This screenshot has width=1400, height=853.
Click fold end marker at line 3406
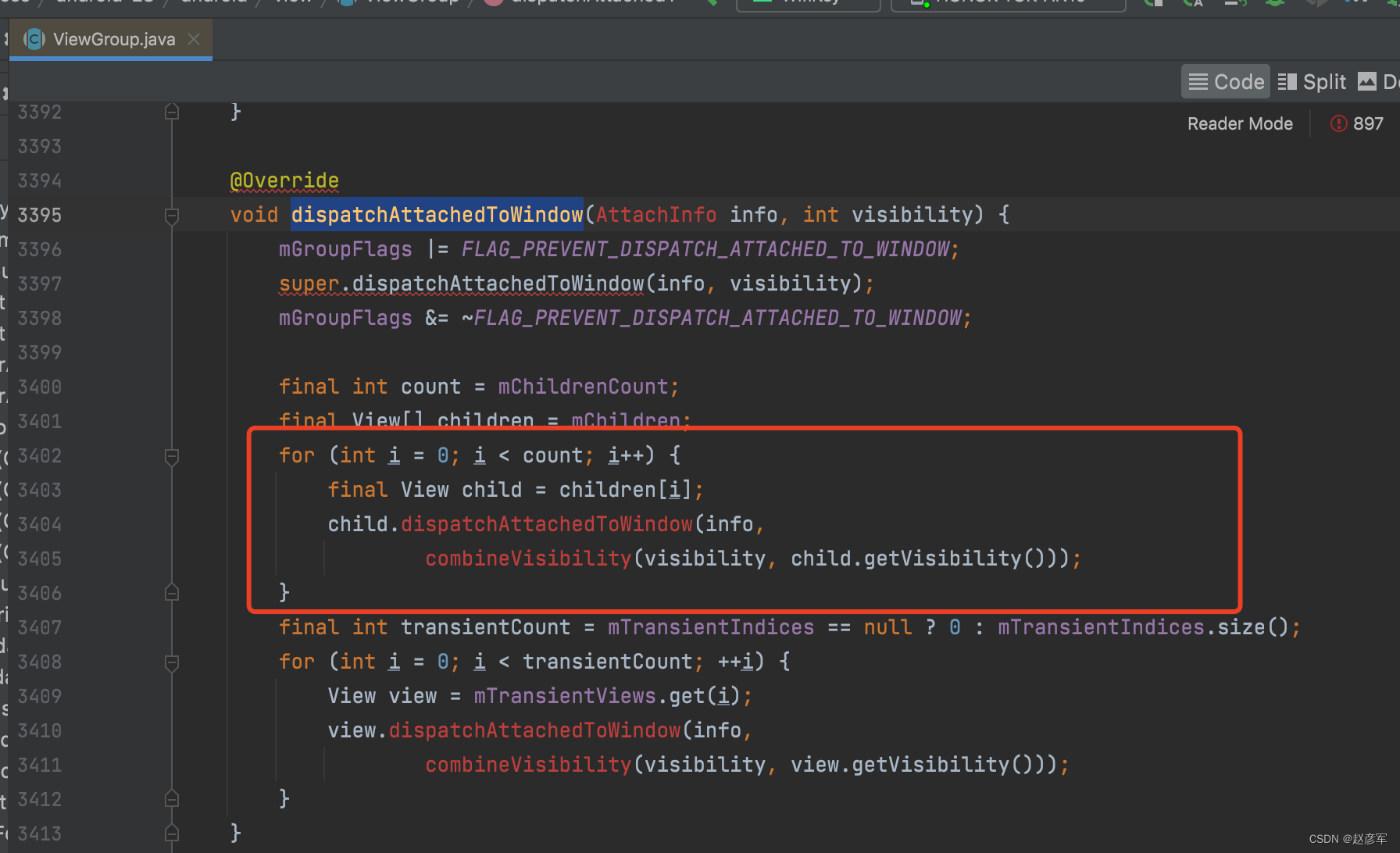click(x=172, y=593)
